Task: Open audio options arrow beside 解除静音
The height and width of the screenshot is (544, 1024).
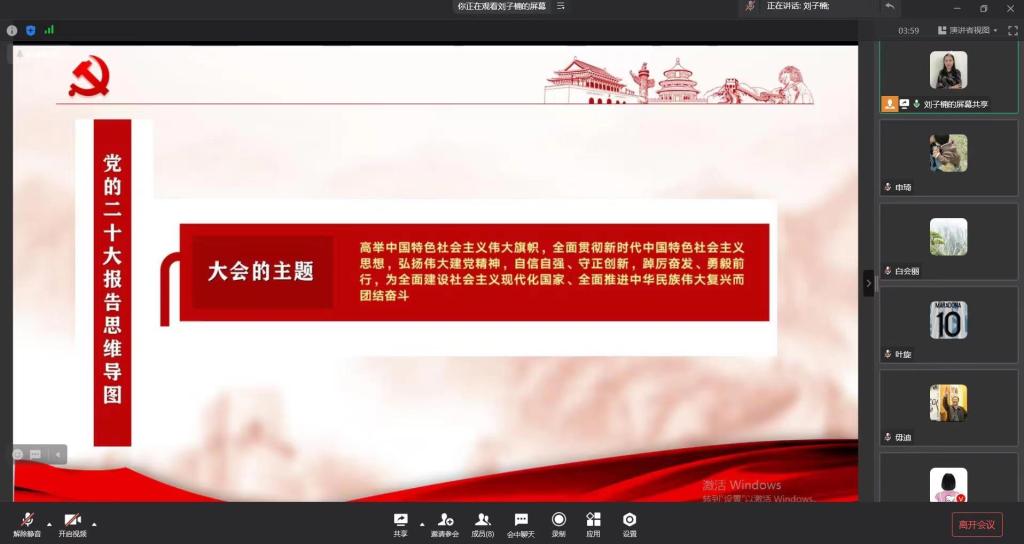Action: (49, 524)
